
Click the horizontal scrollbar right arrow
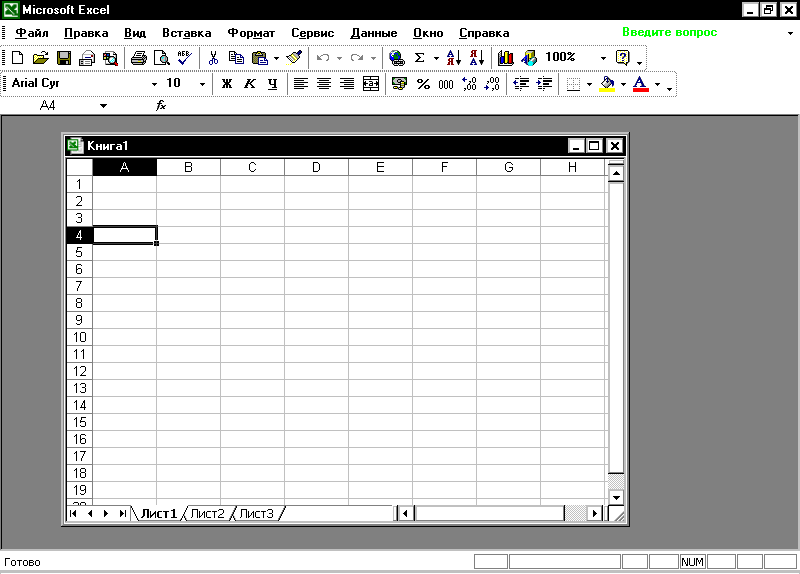pos(594,513)
